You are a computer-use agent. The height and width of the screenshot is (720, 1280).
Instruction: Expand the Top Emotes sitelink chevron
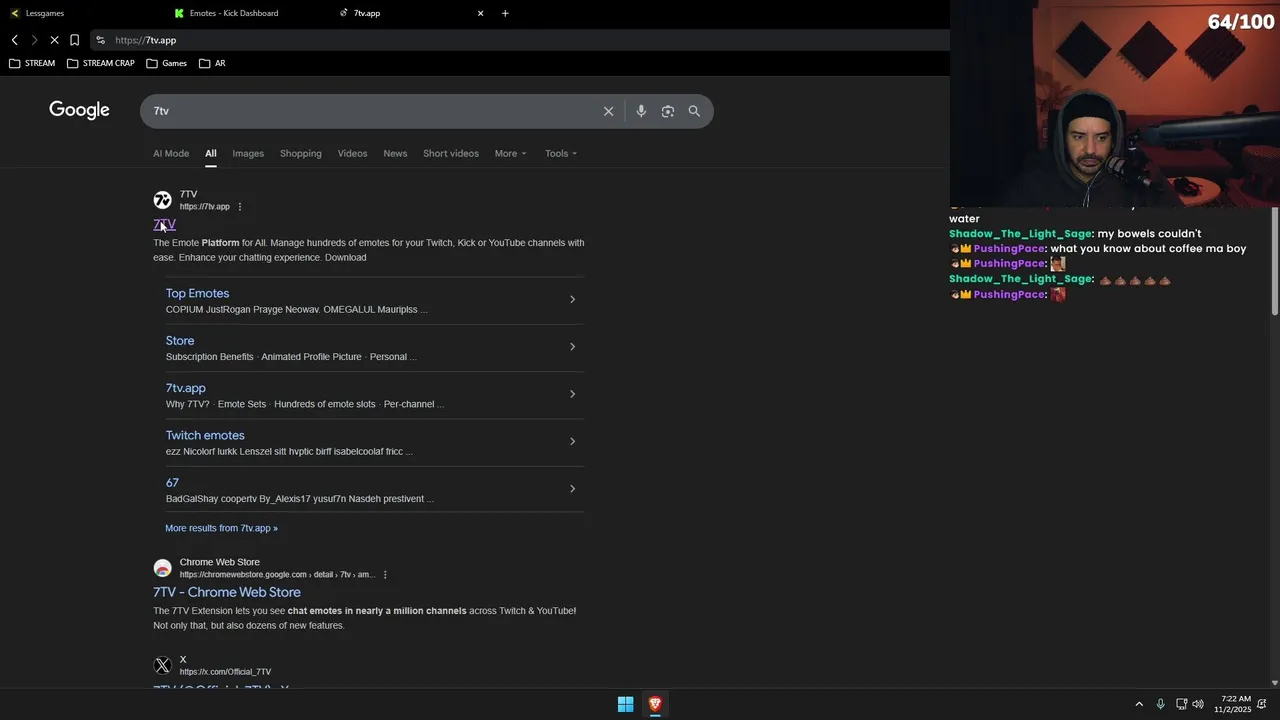572,299
